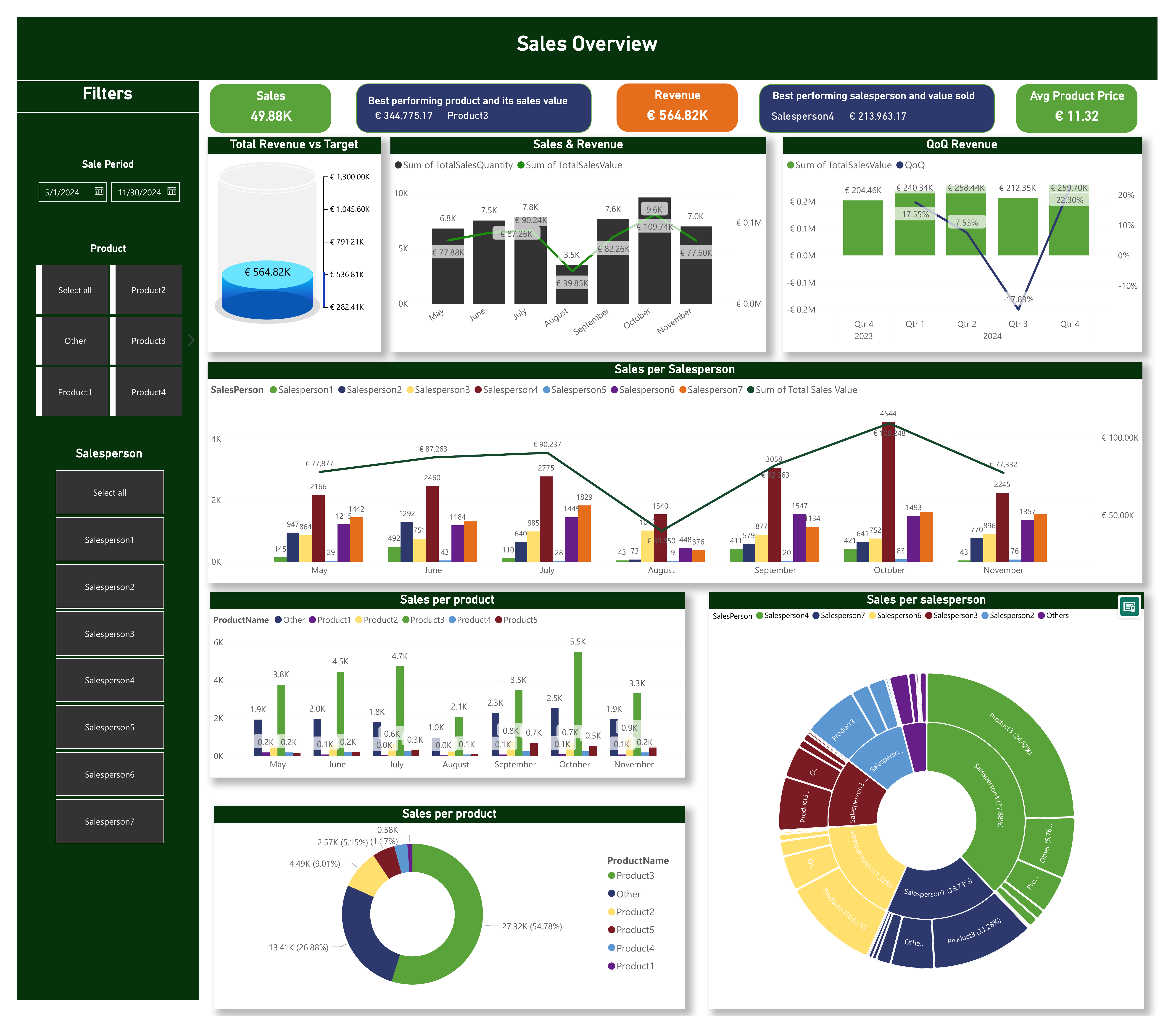
Task: Toggle the Product slicer Select all tile
Action: (75, 290)
